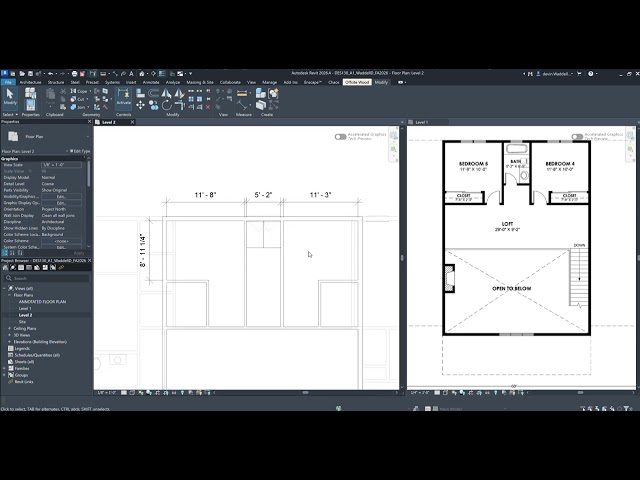Collapse the Floor Plans tree node
The height and width of the screenshot is (480, 640).
pos(9,295)
